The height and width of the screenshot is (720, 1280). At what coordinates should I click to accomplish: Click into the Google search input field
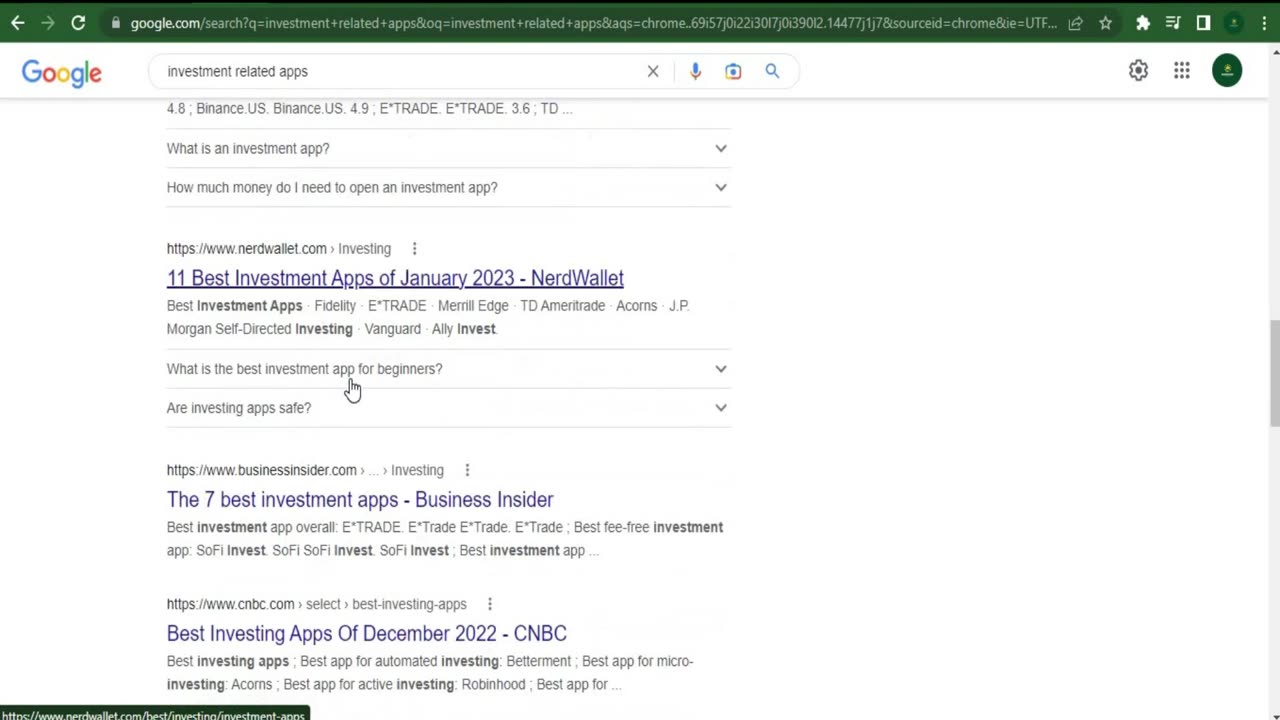[400, 71]
